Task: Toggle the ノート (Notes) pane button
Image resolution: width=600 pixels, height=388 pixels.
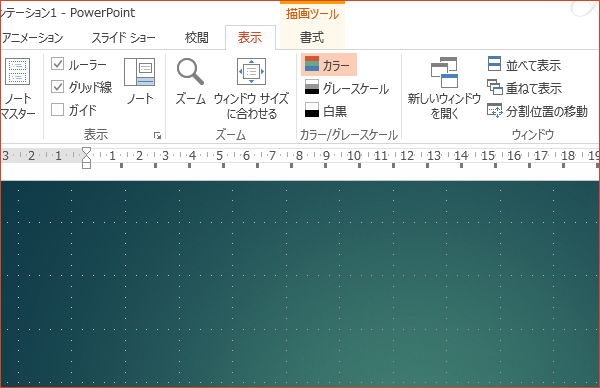Action: (140, 82)
